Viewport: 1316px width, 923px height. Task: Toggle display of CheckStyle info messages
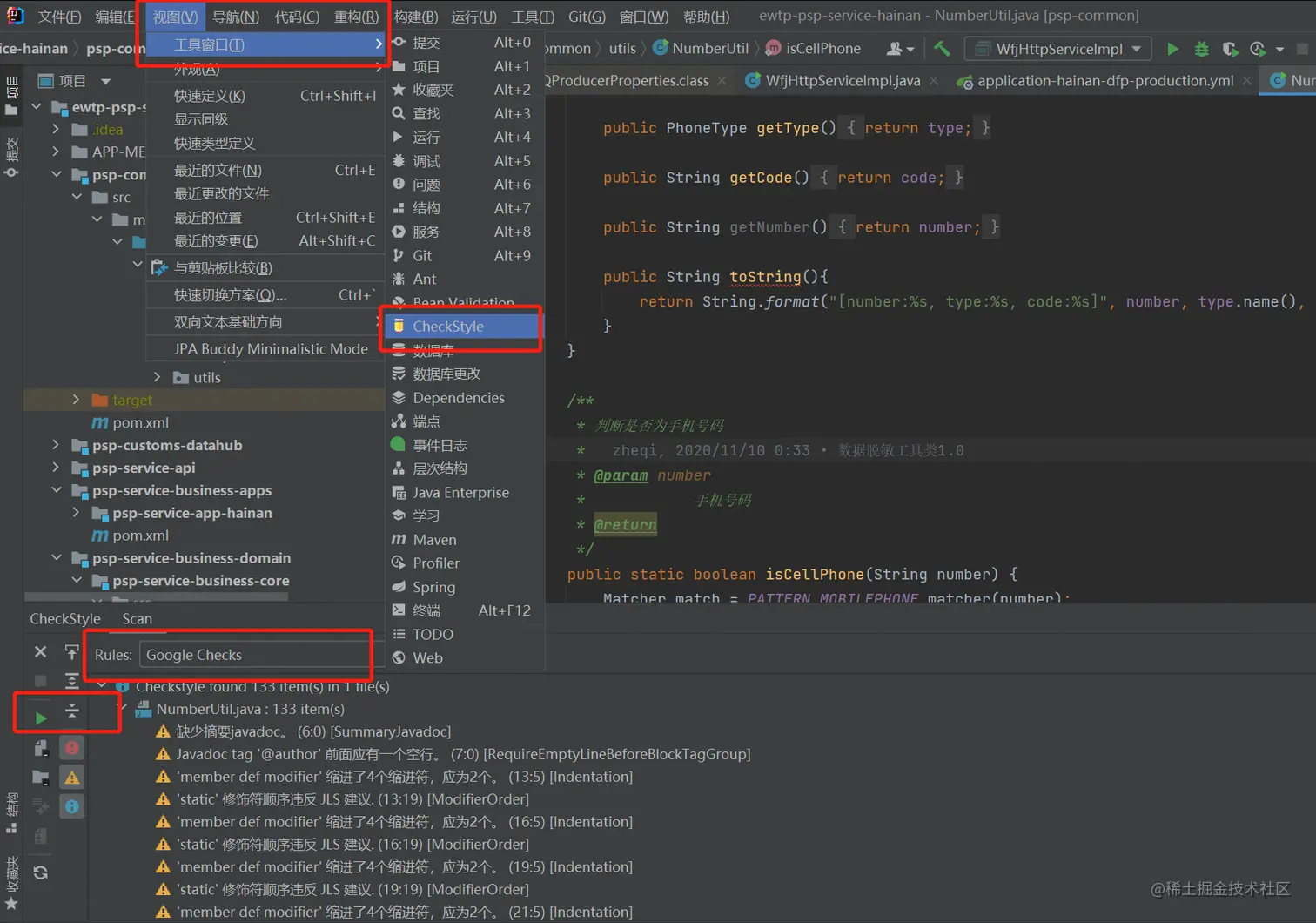pos(72,806)
